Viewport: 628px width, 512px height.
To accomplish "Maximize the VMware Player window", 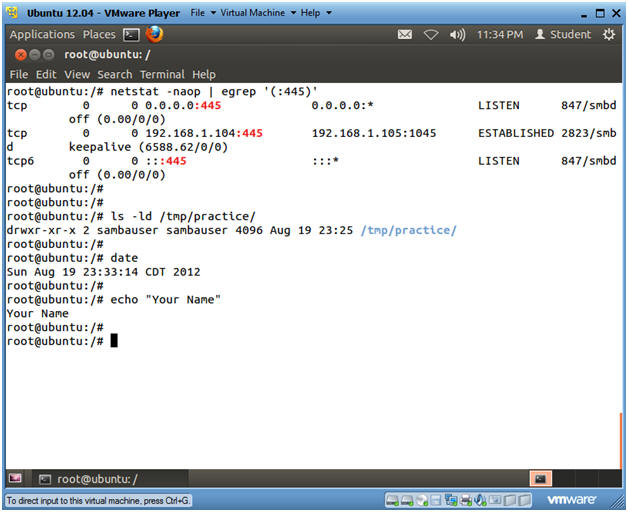I will click(600, 13).
